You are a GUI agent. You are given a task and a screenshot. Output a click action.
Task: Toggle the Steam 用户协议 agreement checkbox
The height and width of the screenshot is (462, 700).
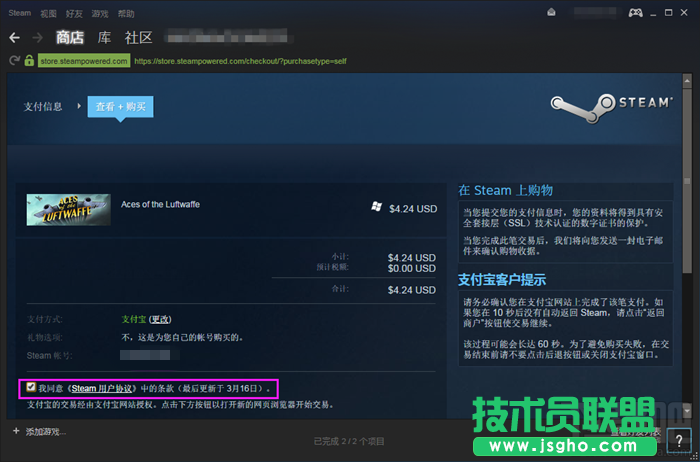pyautogui.click(x=31, y=387)
